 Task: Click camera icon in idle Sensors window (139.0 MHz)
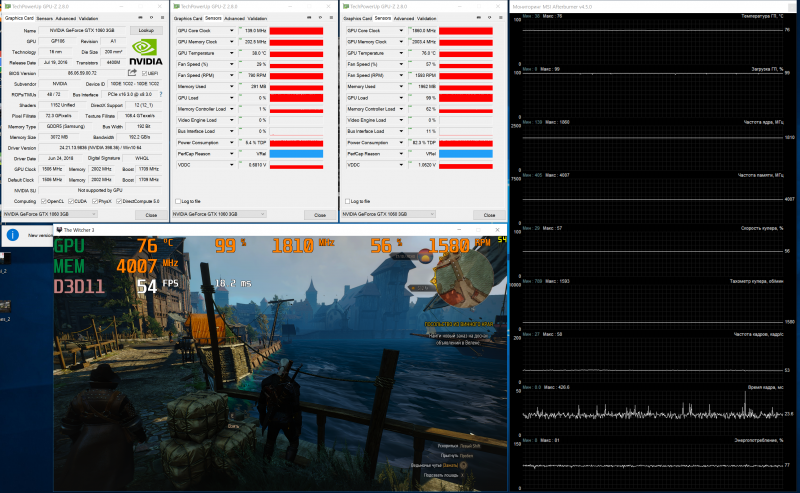(310, 17)
